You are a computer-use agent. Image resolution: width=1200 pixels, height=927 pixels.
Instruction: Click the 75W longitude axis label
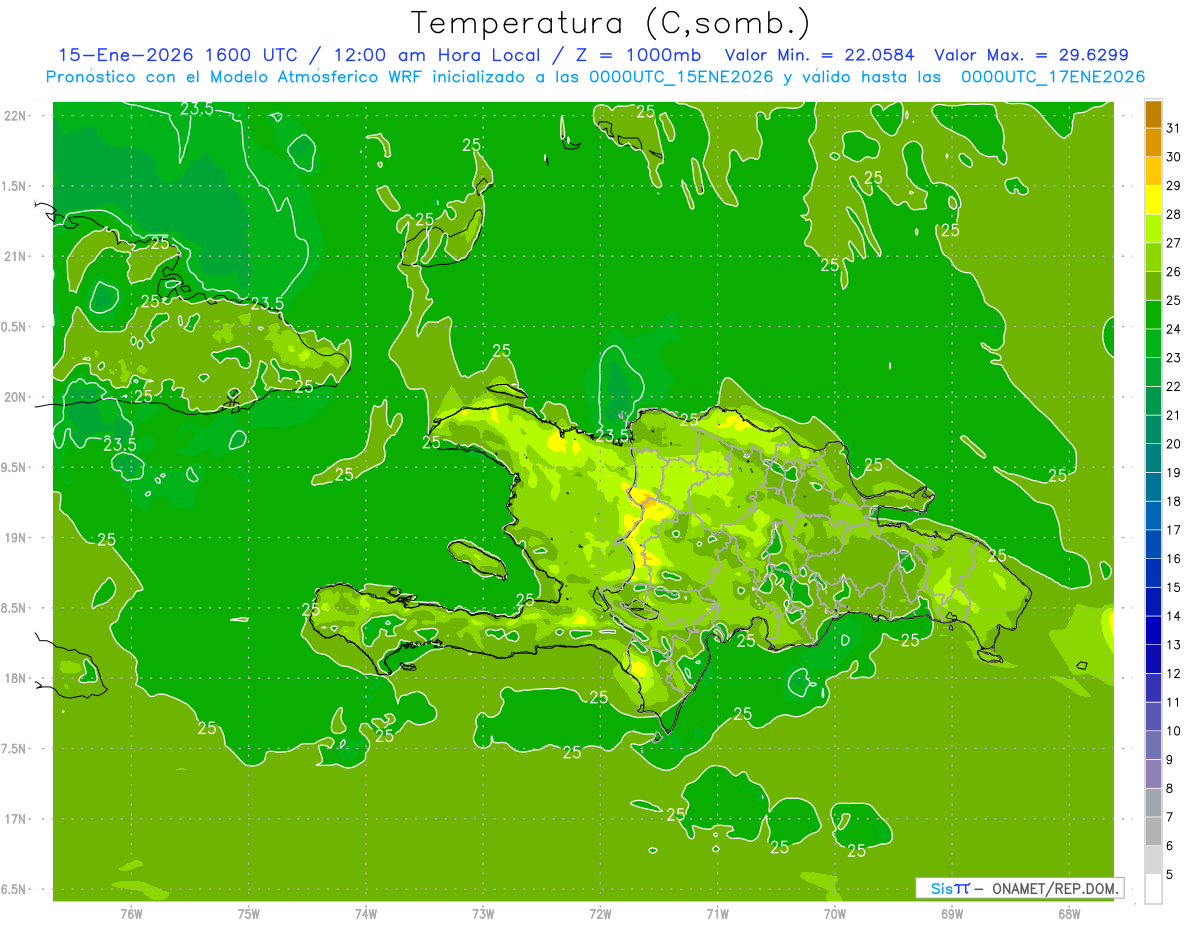pyautogui.click(x=249, y=914)
